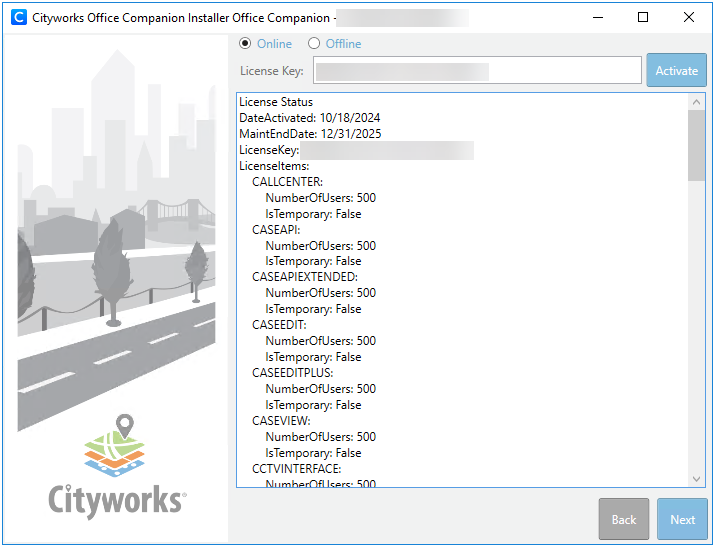Viewport: 714px width, 546px height.
Task: Click IsTemporary: False under CALLCENTER
Action: (313, 214)
